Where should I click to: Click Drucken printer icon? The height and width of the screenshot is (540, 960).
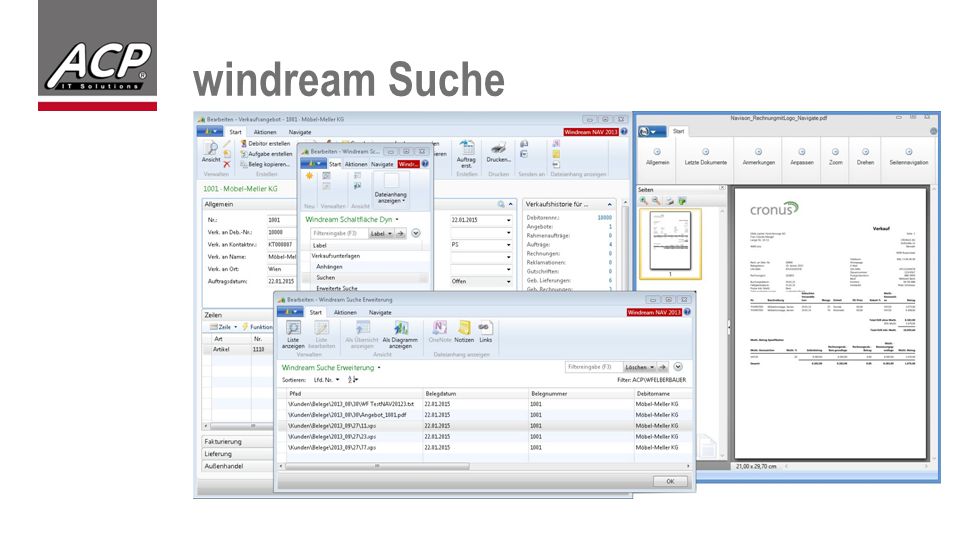pos(498,148)
